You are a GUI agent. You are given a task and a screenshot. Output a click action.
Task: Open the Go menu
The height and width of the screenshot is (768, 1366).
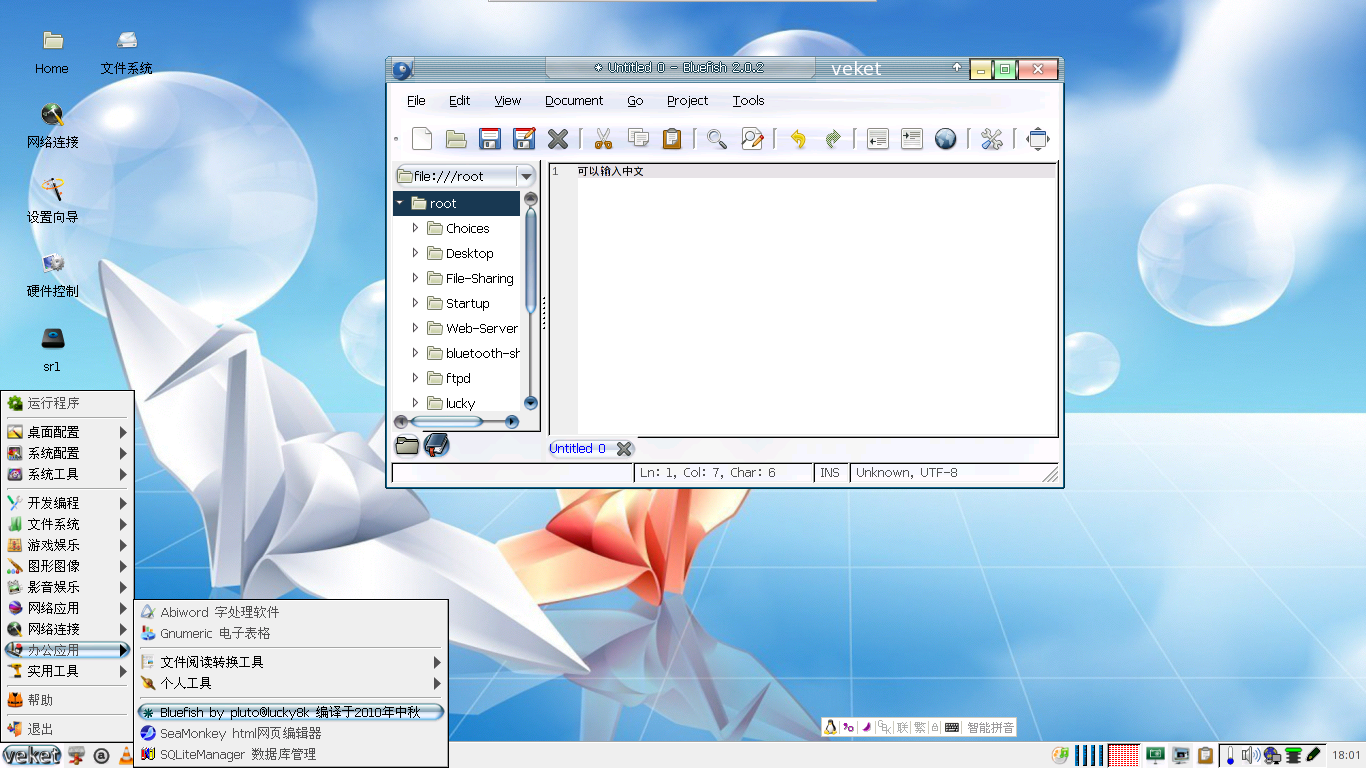635,100
